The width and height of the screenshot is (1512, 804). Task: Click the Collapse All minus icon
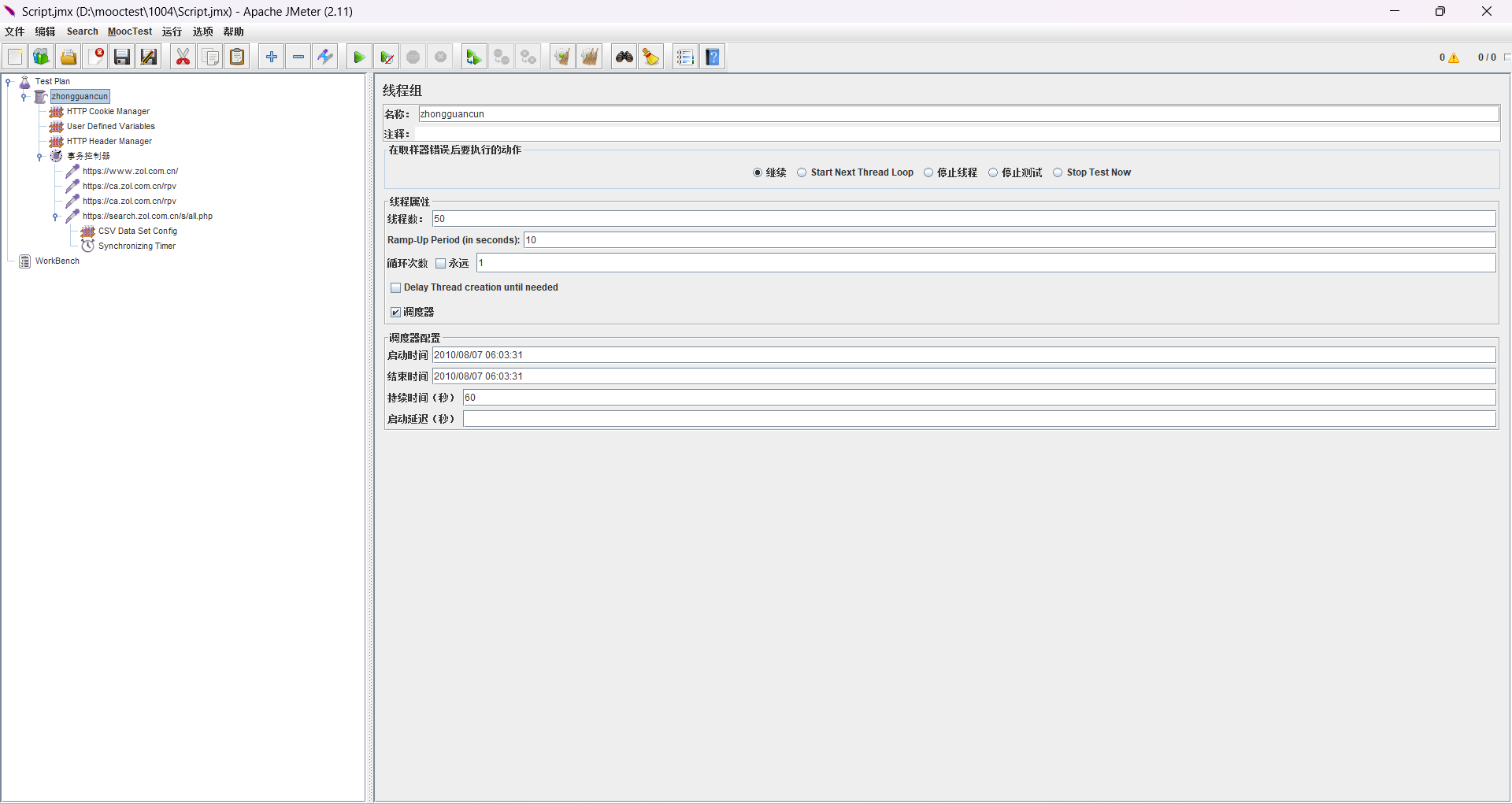298,57
